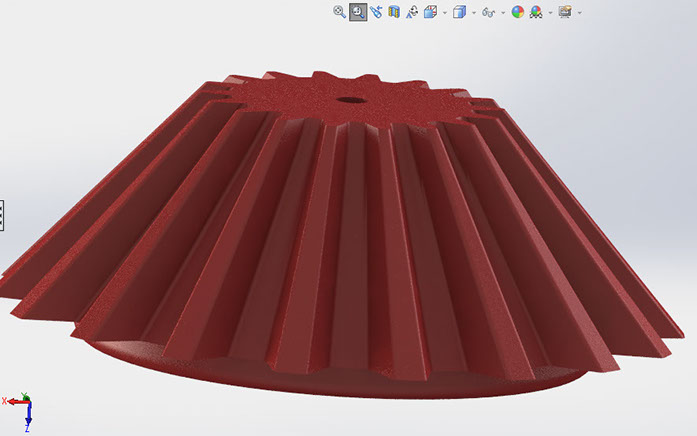Viewport: 697px width, 436px height.
Task: Click the View Orientation cube icon
Action: pos(430,12)
